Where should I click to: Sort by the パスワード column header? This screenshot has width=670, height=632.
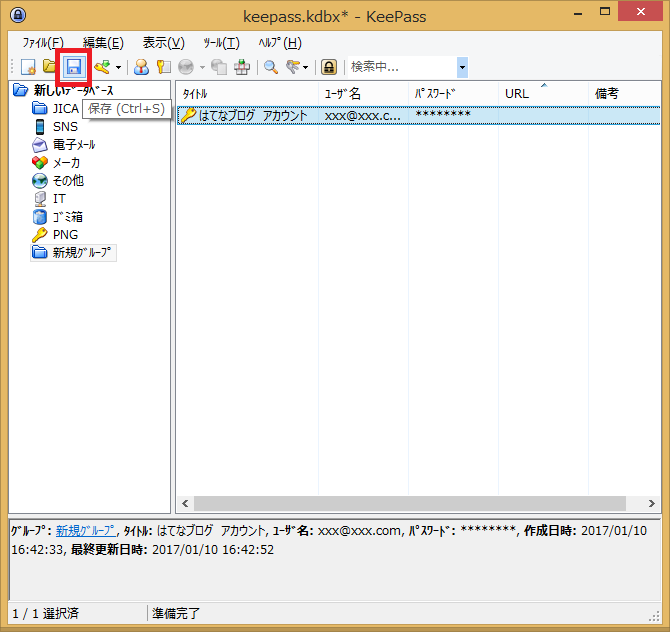point(454,94)
